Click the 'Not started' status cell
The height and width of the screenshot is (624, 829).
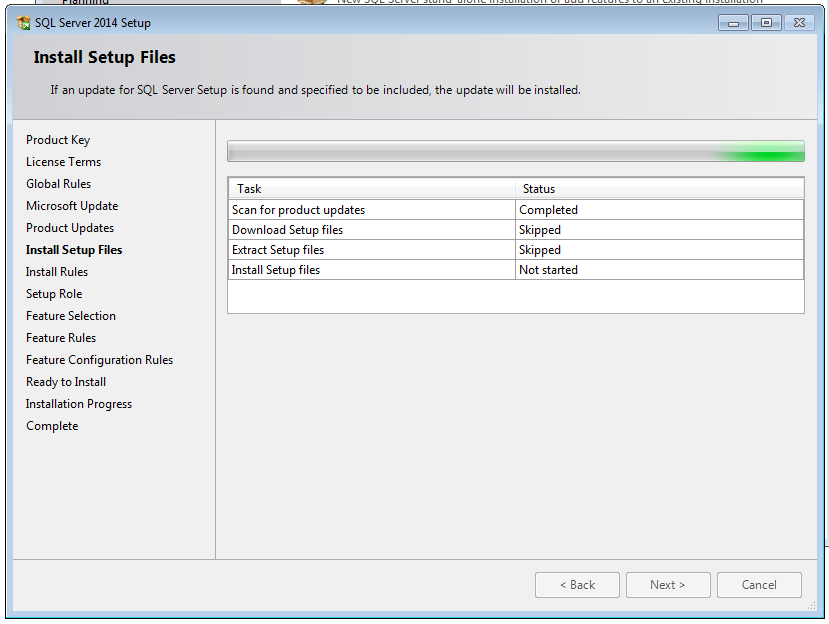point(659,270)
